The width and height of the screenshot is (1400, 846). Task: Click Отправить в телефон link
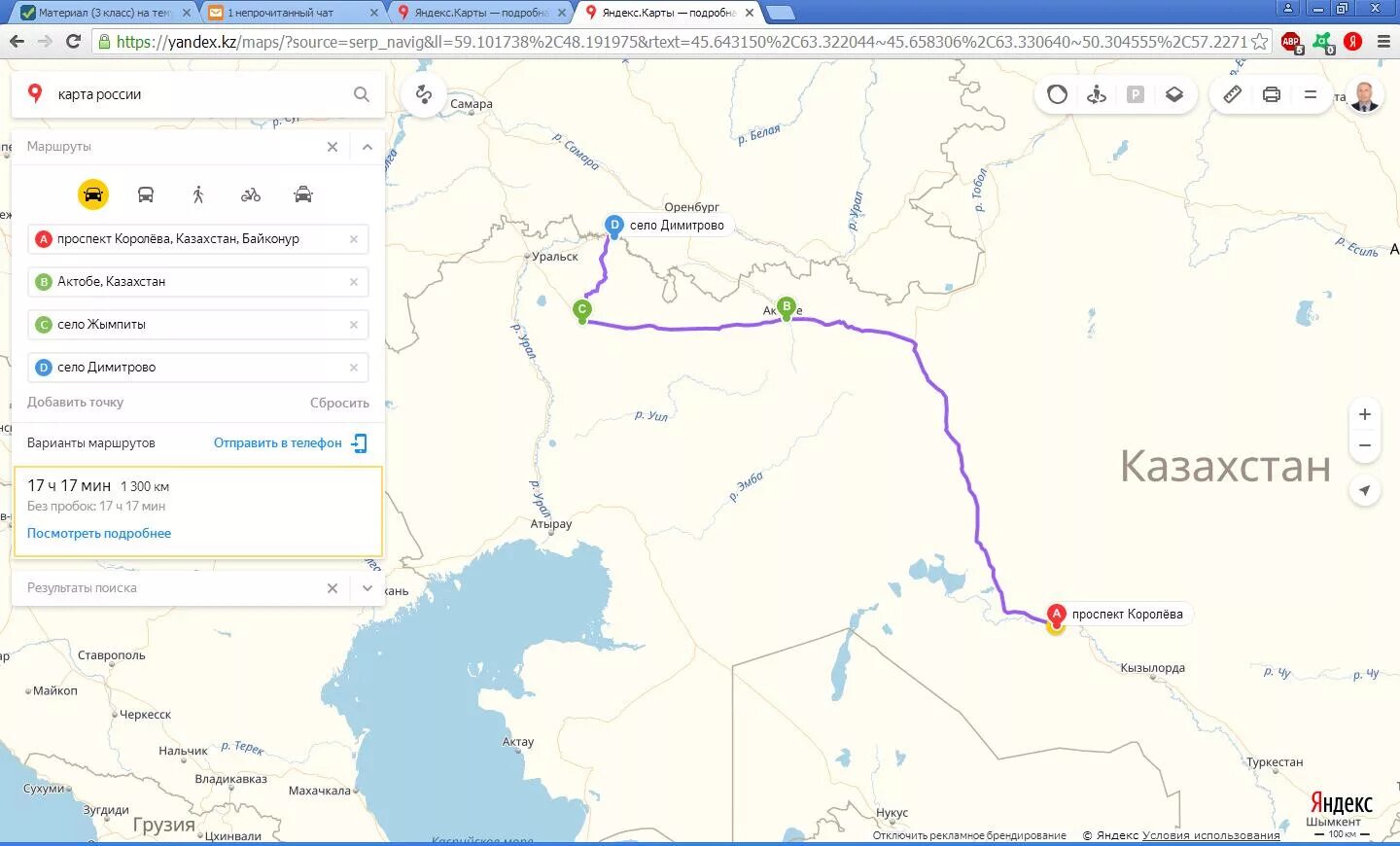(x=278, y=443)
